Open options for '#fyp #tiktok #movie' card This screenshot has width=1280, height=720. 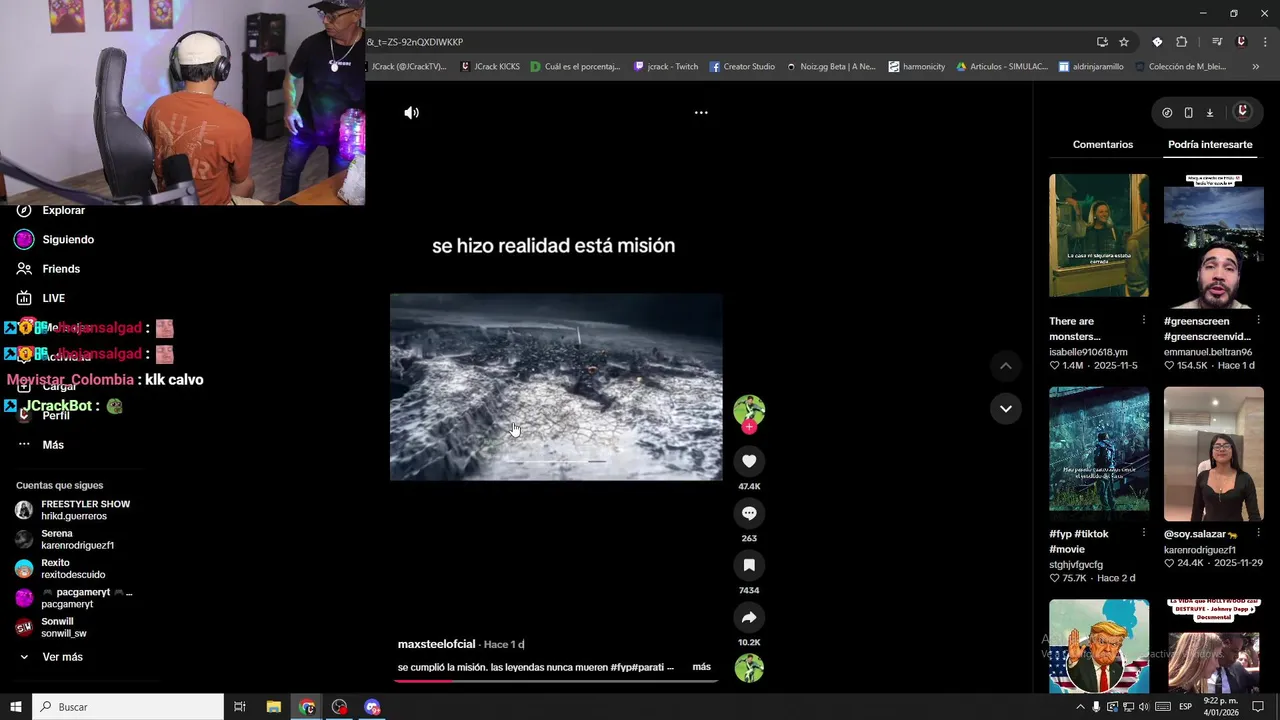[x=1144, y=533]
